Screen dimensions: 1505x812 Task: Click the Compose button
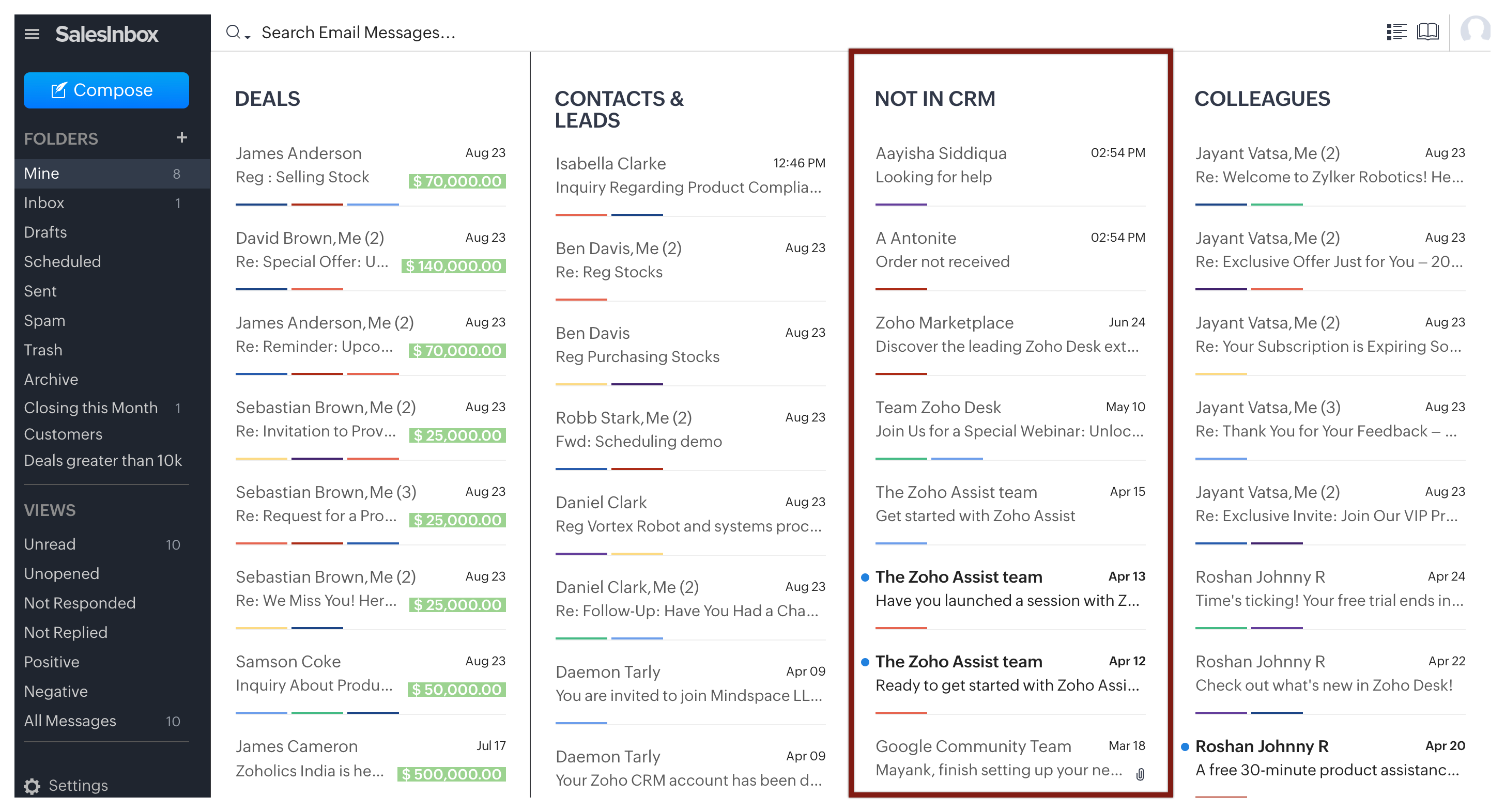coord(106,90)
